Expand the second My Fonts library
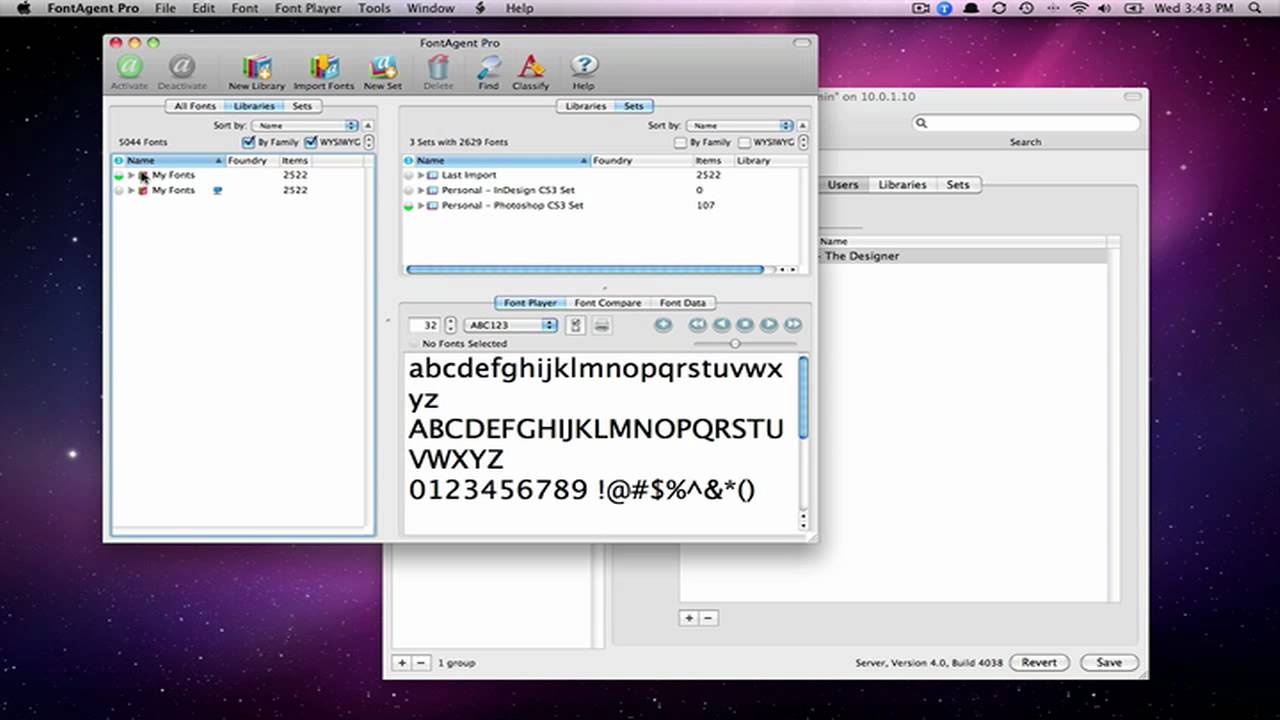The image size is (1280, 720). pyautogui.click(x=131, y=191)
